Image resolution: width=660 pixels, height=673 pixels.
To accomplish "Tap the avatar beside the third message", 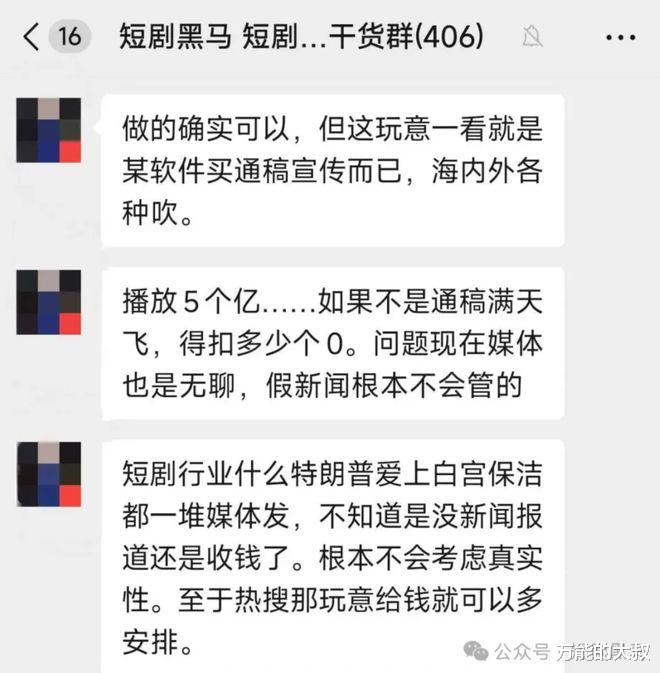I will (x=48, y=474).
